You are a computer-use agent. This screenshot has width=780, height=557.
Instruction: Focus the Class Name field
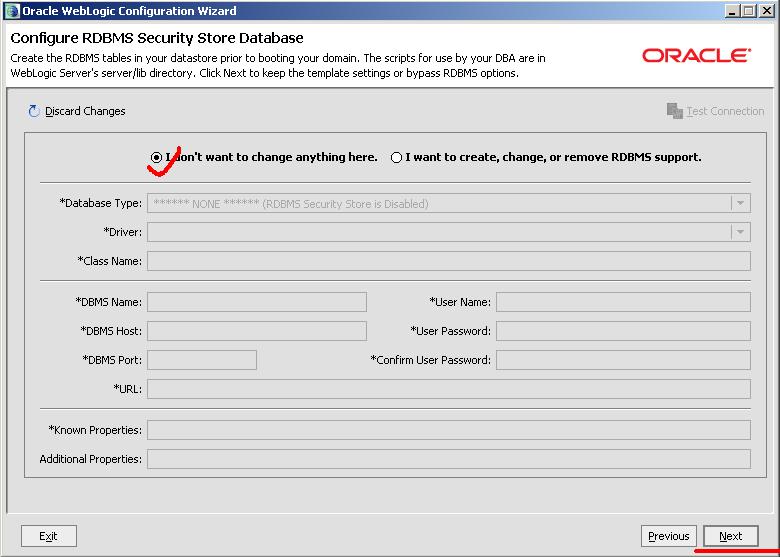click(x=449, y=261)
